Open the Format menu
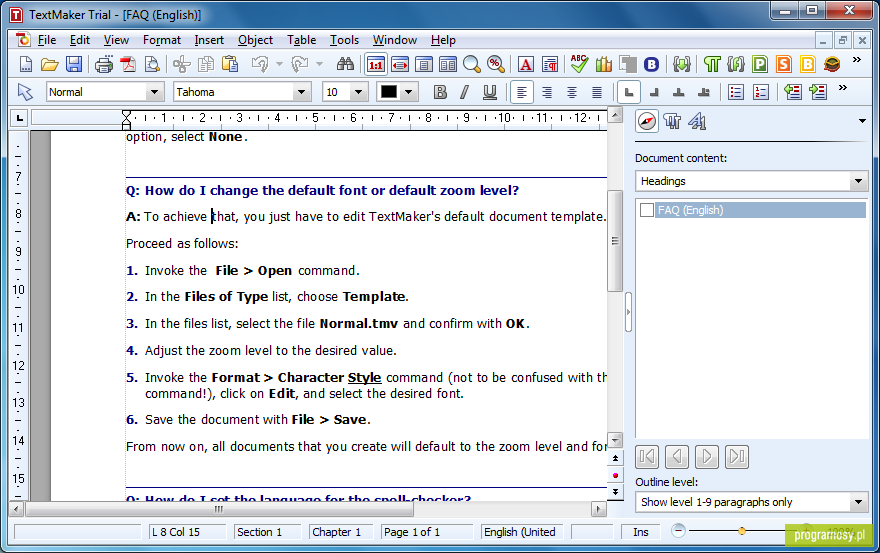This screenshot has height=553, width=880. tap(162, 40)
